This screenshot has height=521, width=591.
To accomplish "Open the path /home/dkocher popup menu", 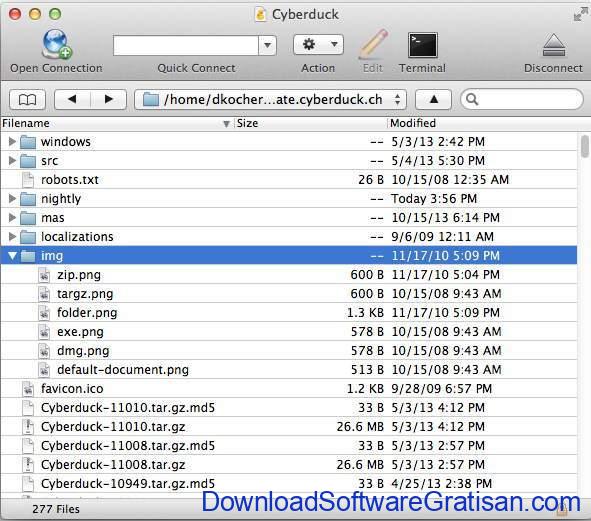I will tap(271, 100).
